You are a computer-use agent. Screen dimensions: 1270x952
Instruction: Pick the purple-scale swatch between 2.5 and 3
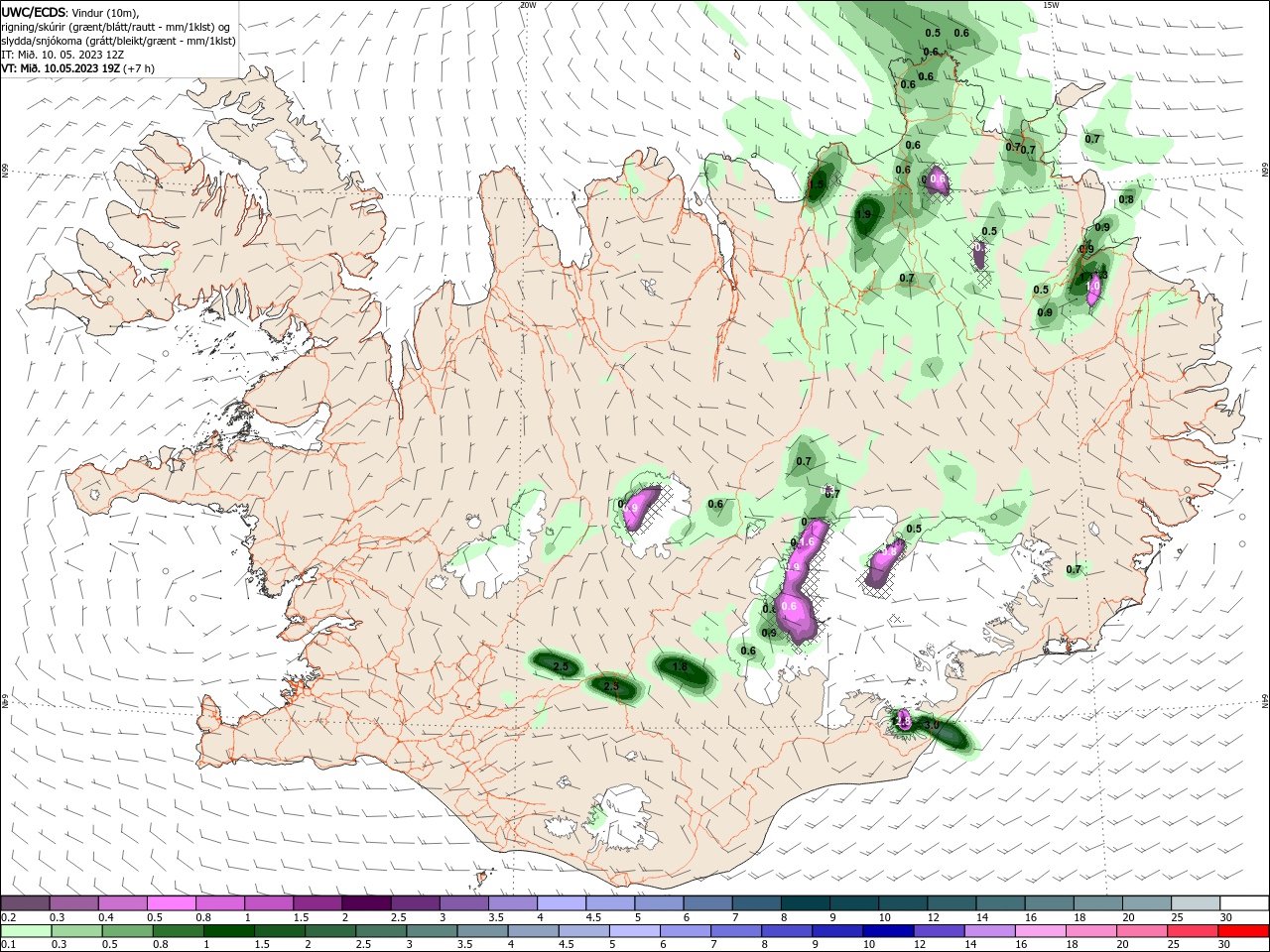pos(415,903)
